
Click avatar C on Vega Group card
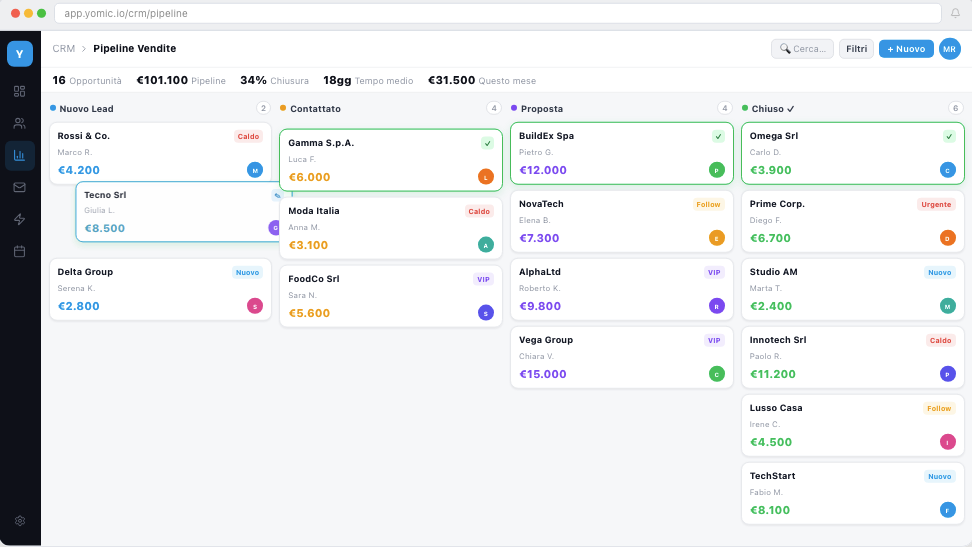coord(717,374)
